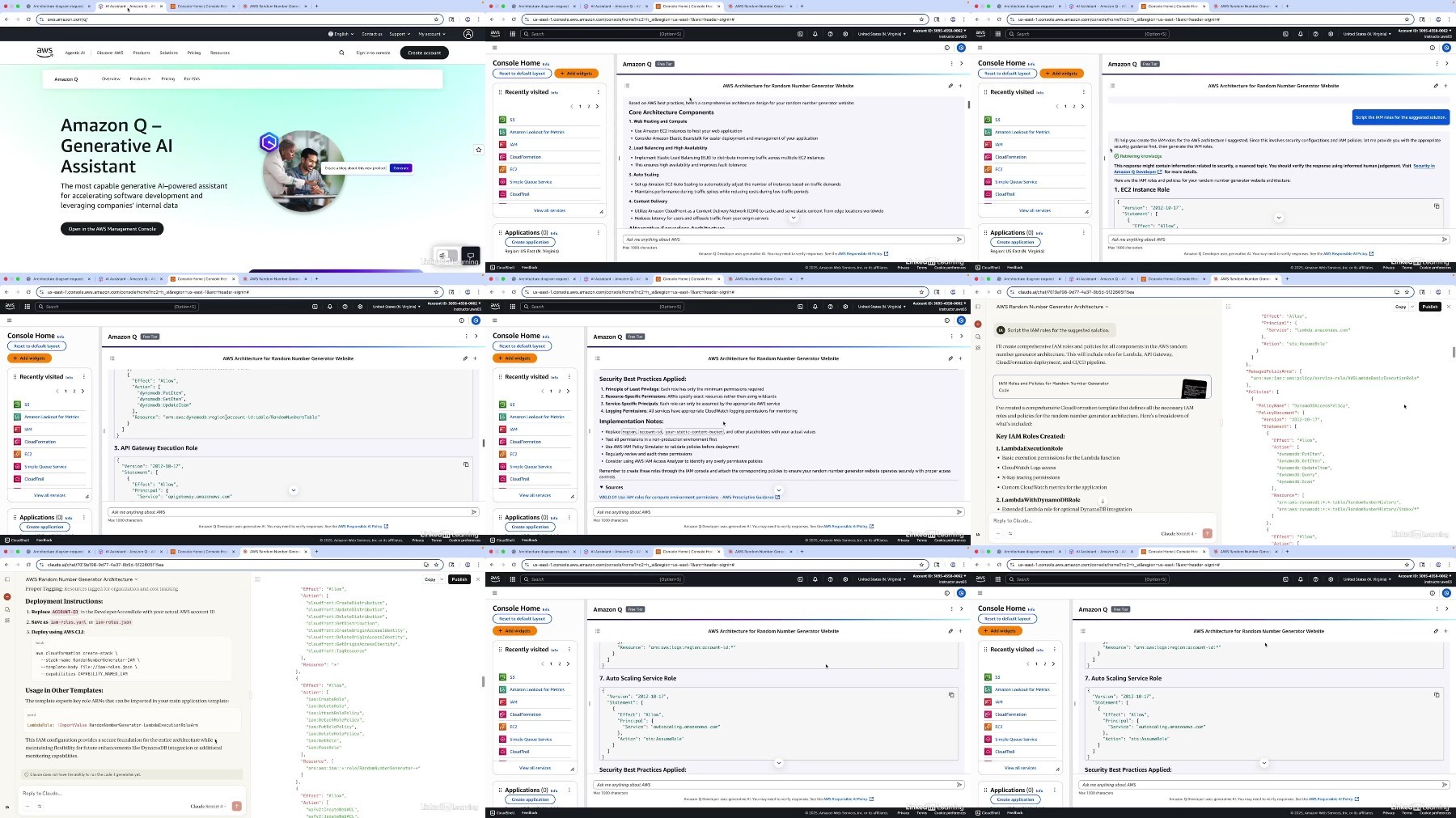Open Sign in to console on aws.amazon.com page
This screenshot has height=818, width=1456.
(x=373, y=53)
